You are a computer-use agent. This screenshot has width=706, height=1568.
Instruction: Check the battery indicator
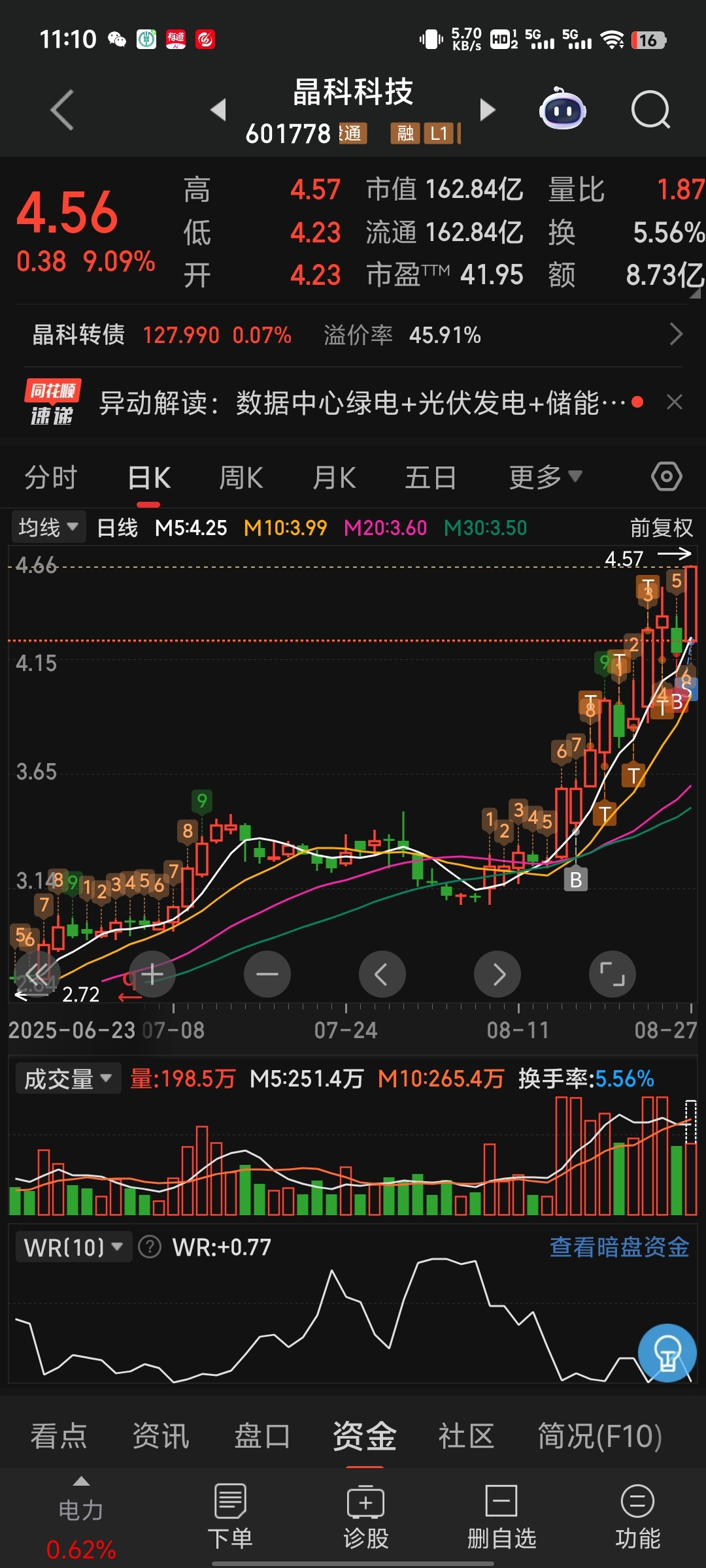tap(648, 41)
